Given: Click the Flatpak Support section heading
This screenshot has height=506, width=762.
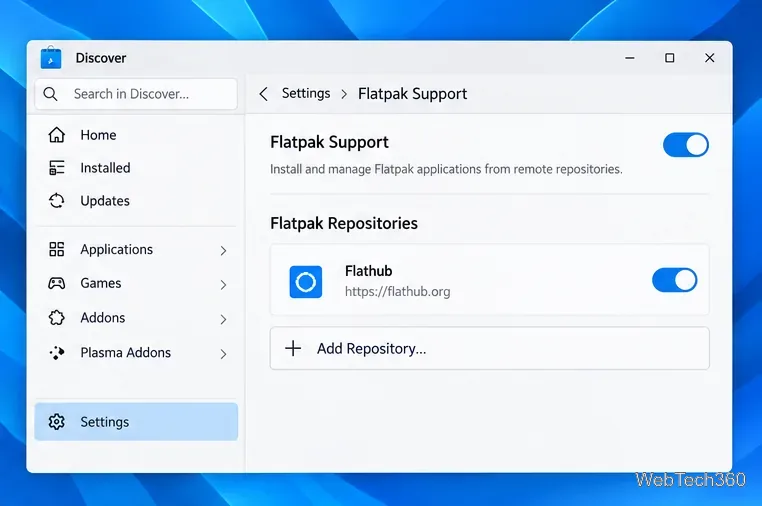Looking at the screenshot, I should coord(329,142).
